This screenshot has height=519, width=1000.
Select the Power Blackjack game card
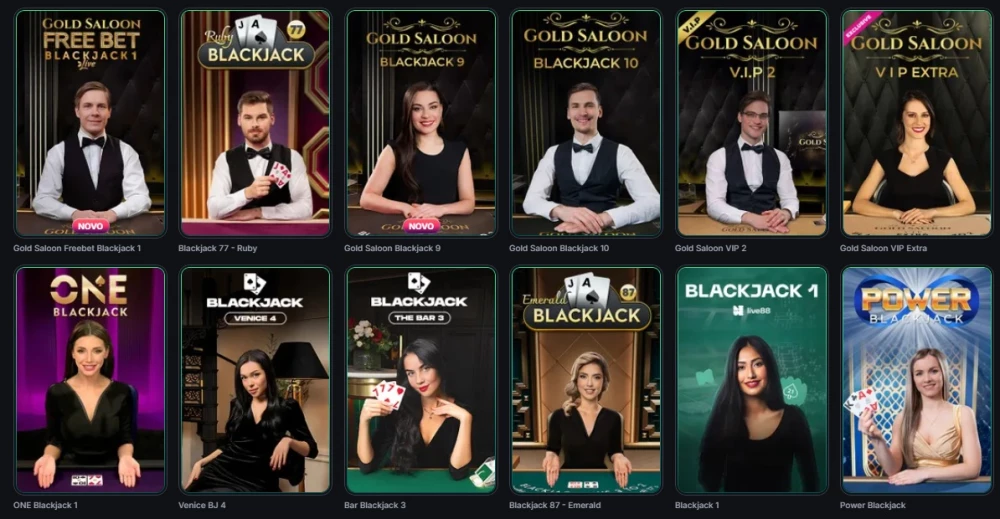[916, 380]
